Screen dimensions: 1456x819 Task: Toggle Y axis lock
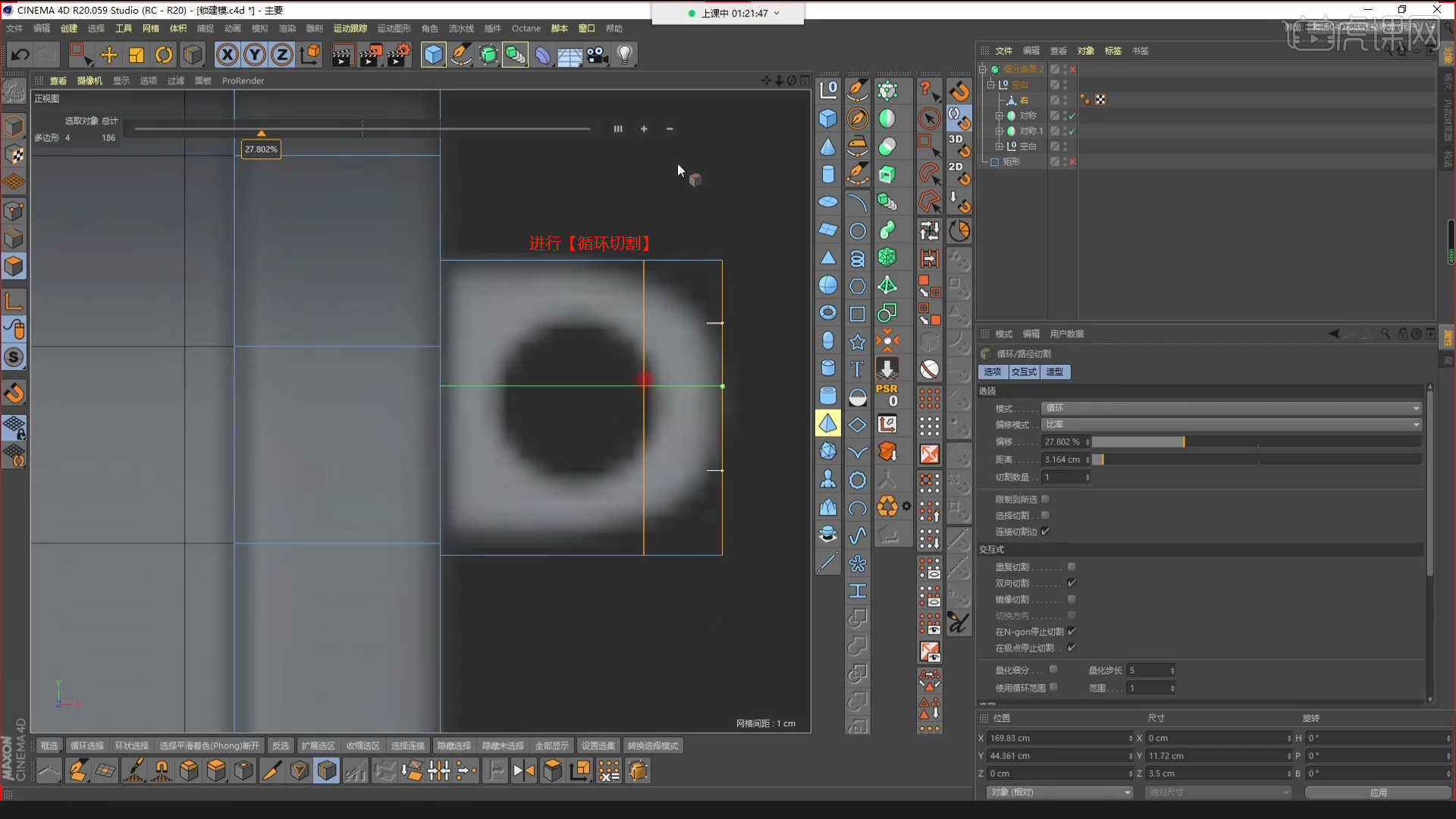tap(255, 55)
